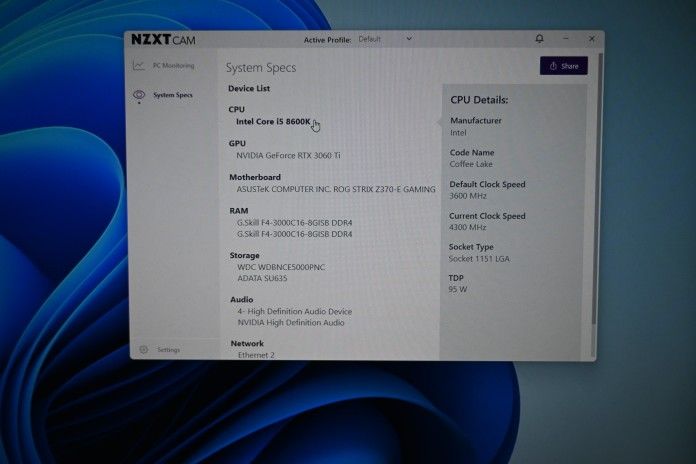The height and width of the screenshot is (464, 696).
Task: Open the notifications bell icon
Action: [539, 39]
